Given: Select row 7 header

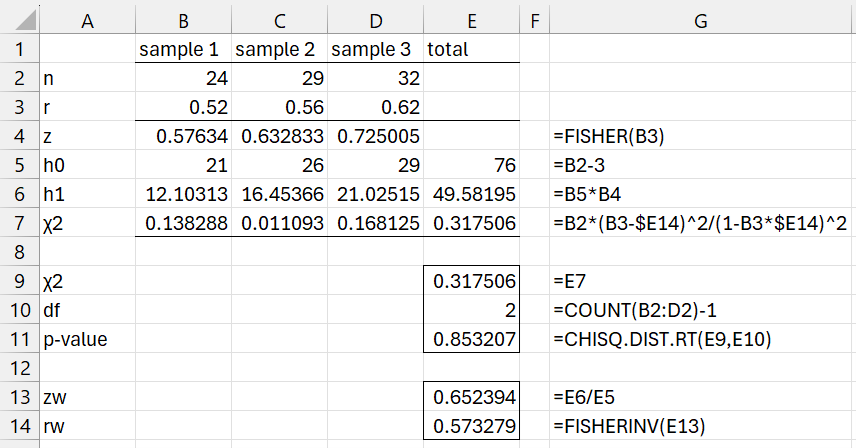Looking at the screenshot, I should (17, 223).
